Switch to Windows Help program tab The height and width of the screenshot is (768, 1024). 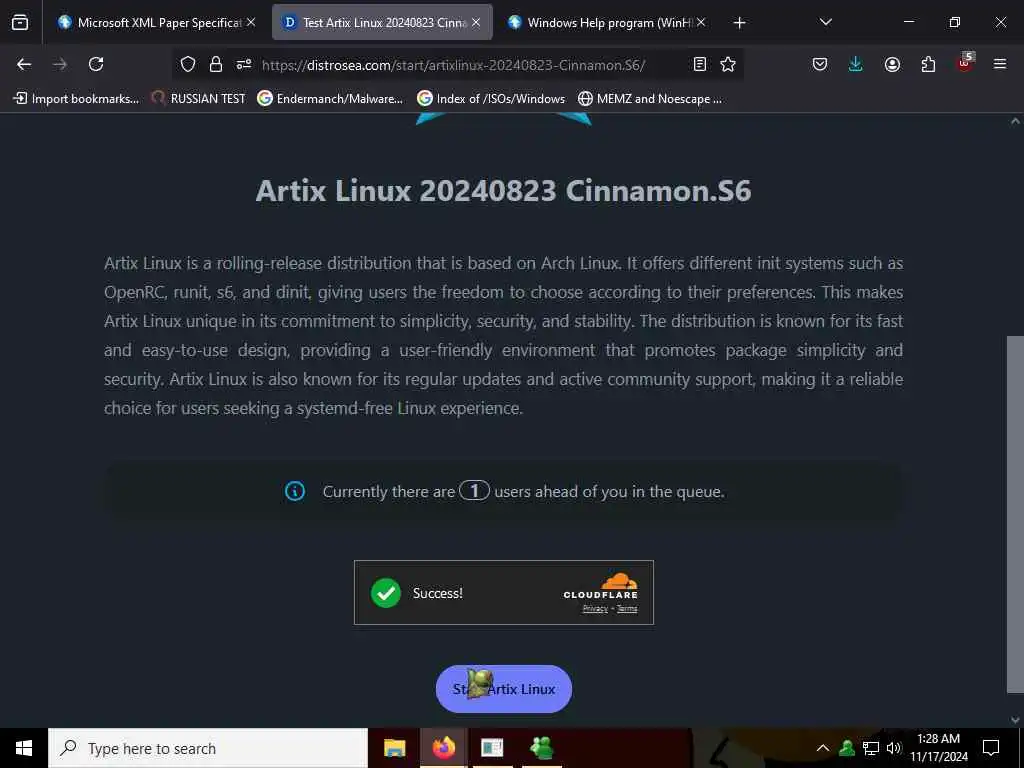coord(609,22)
